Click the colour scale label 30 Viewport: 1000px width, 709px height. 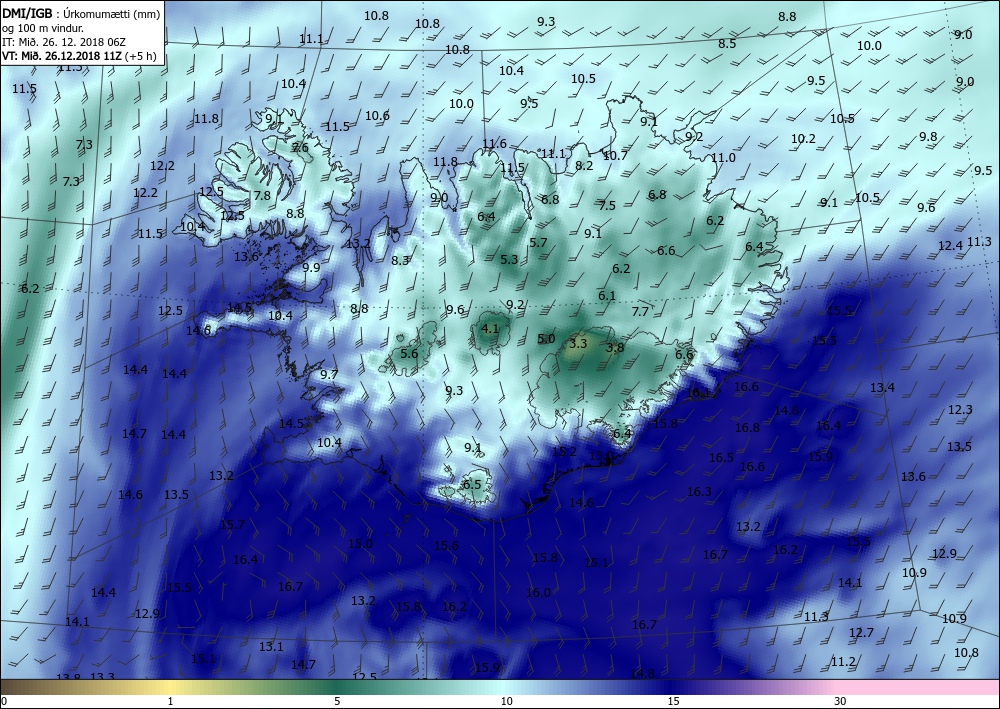pyautogui.click(x=840, y=701)
